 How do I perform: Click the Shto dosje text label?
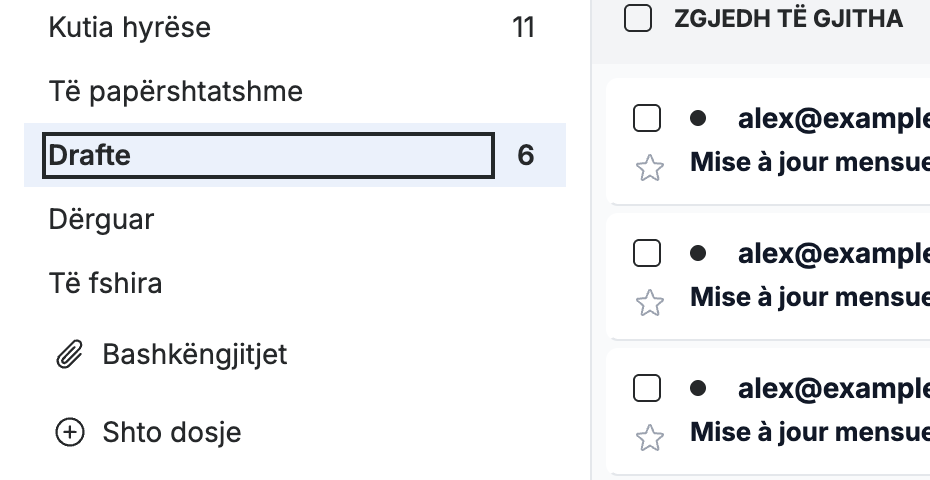172,432
